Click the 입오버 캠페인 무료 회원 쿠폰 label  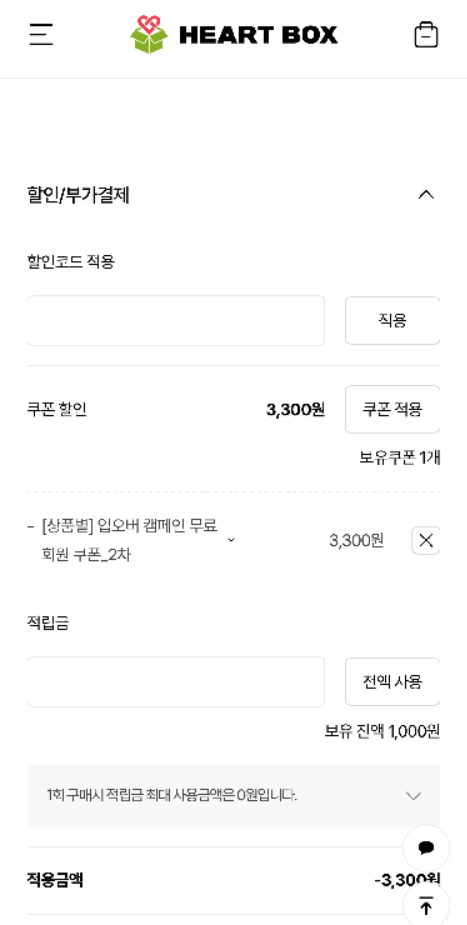130,540
